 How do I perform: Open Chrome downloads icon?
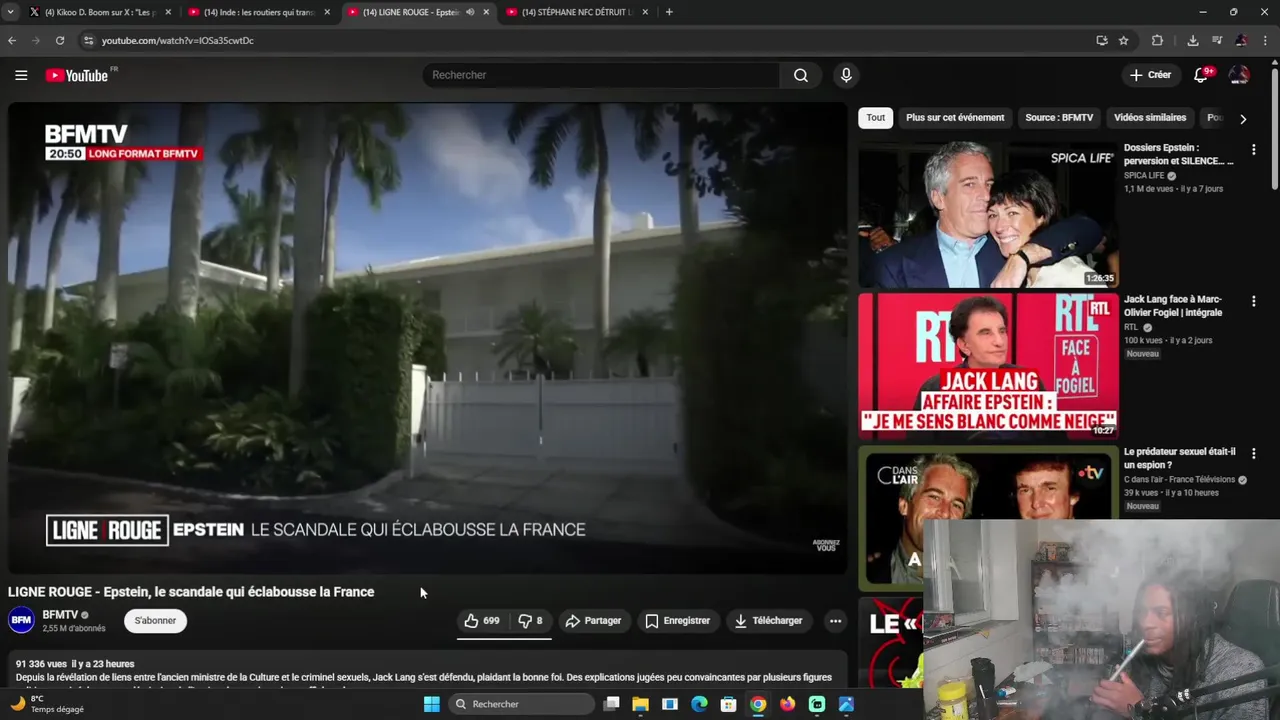click(1193, 41)
